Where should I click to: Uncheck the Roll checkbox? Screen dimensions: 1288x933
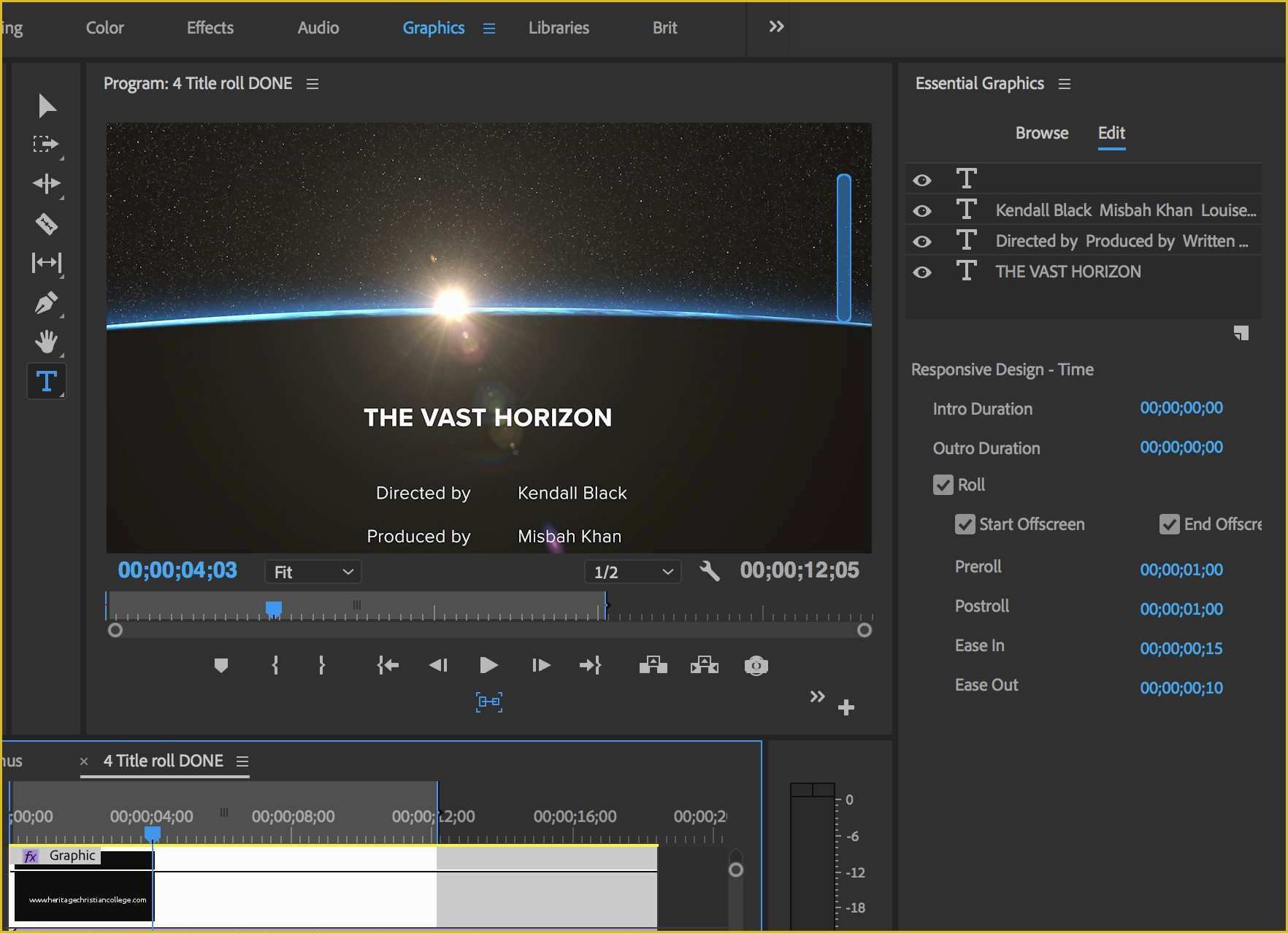[943, 485]
